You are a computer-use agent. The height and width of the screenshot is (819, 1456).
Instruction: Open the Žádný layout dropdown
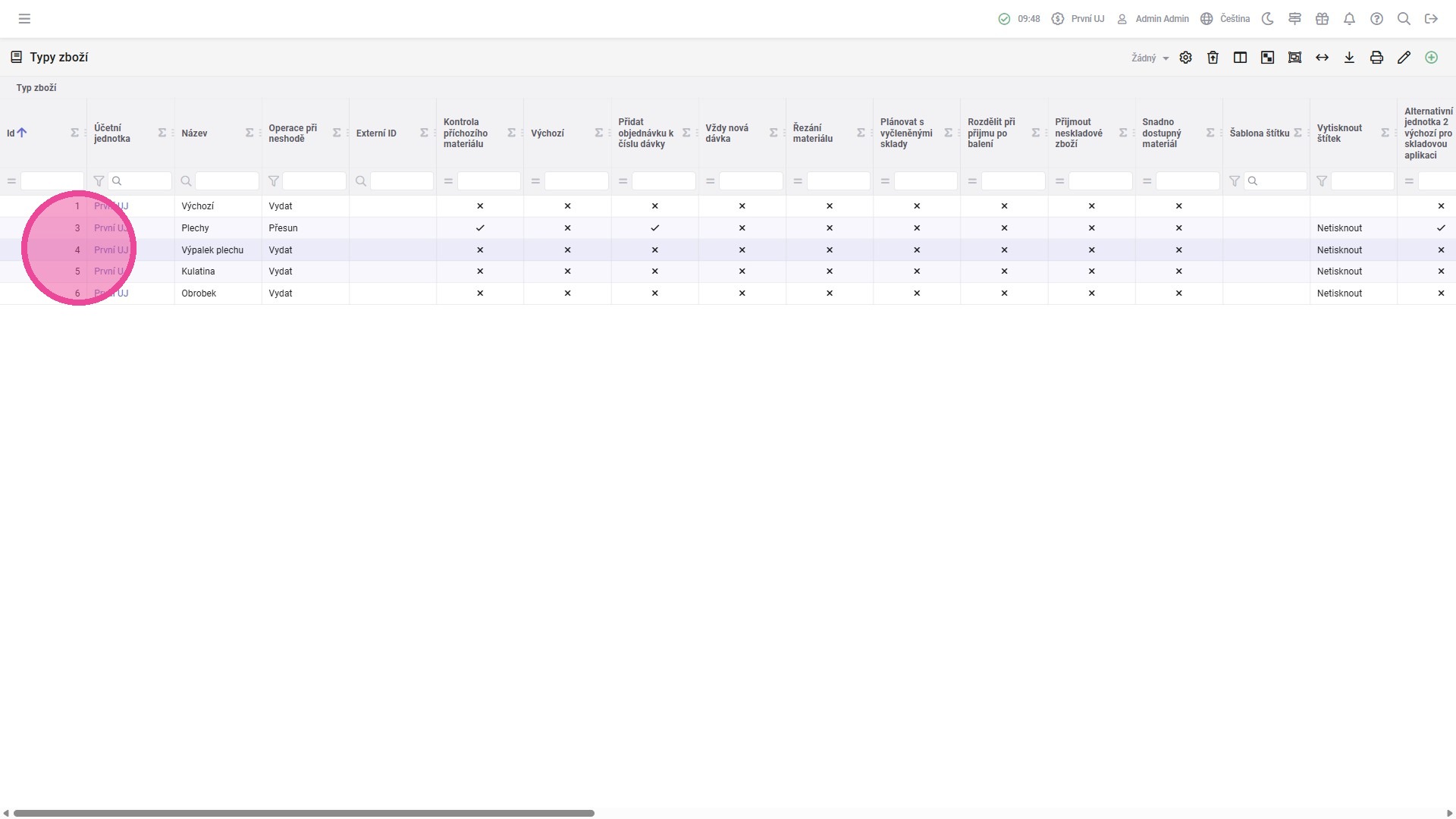(1150, 58)
